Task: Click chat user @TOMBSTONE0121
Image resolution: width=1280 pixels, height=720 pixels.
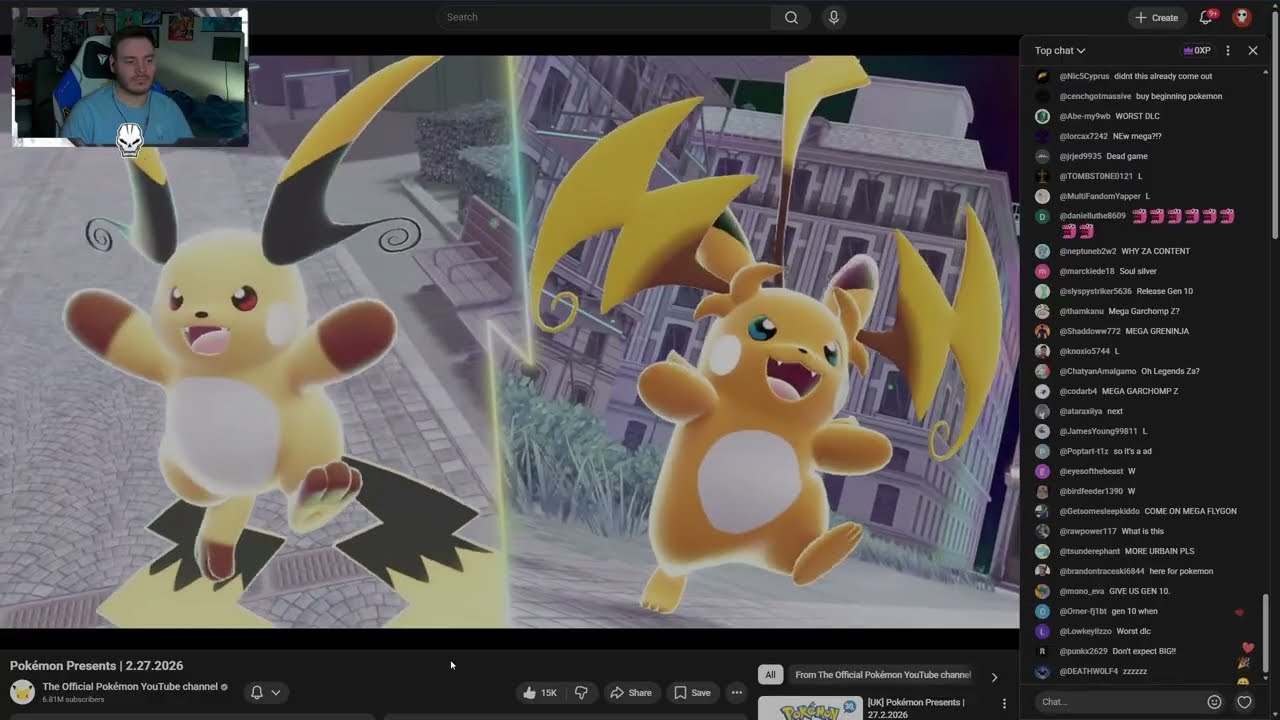Action: click(x=1095, y=176)
